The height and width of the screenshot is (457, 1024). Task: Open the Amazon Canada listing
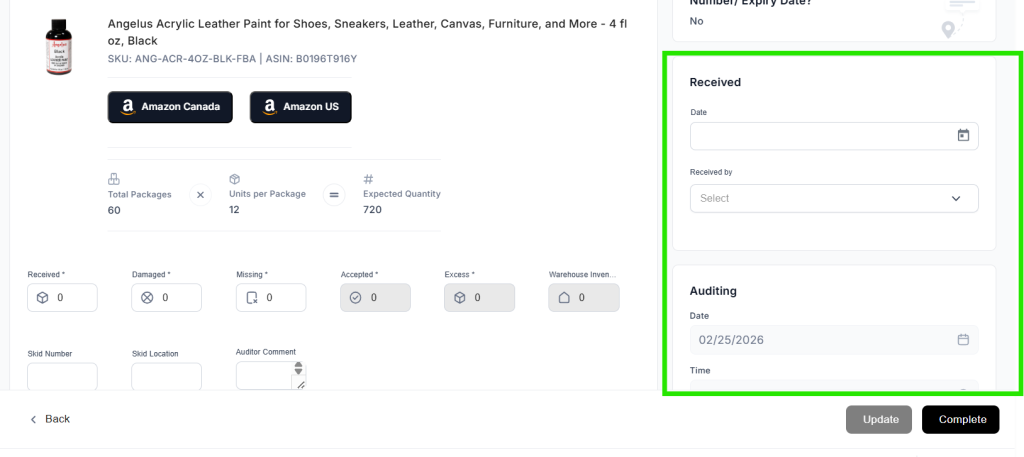(170, 107)
